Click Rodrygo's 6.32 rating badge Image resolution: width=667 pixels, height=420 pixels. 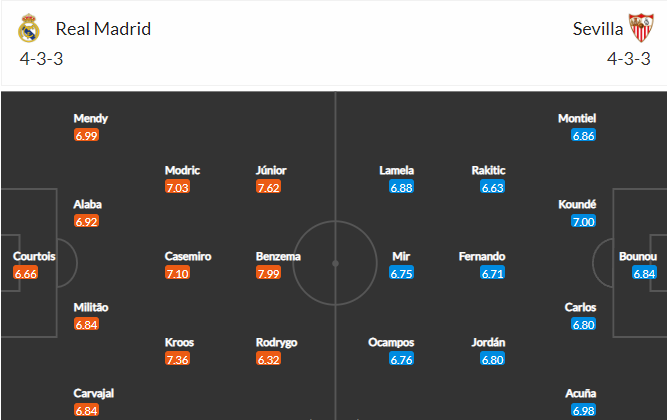click(x=268, y=359)
